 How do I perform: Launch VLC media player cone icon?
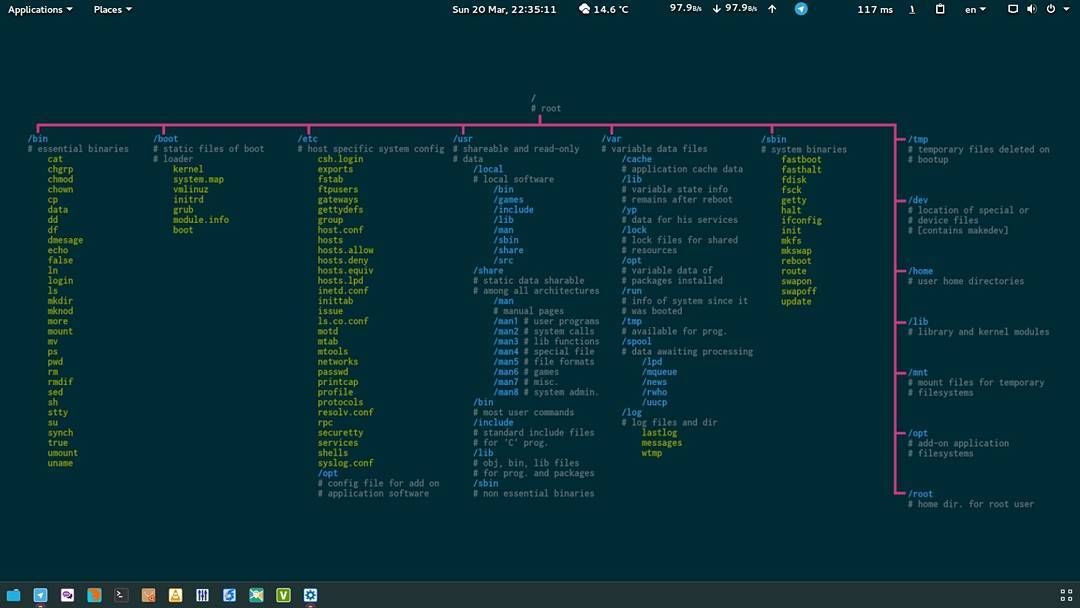pyautogui.click(x=175, y=595)
